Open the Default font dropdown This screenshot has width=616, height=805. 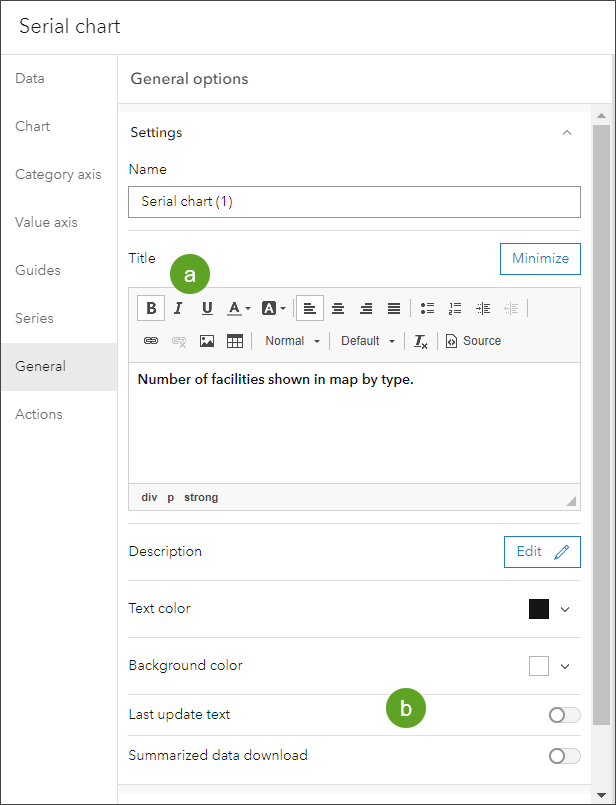pos(367,341)
